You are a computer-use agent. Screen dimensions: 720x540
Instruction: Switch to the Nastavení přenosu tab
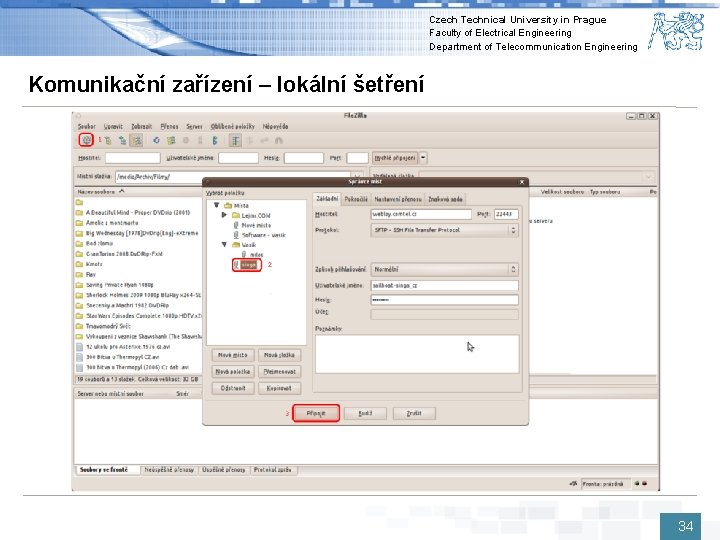click(398, 199)
